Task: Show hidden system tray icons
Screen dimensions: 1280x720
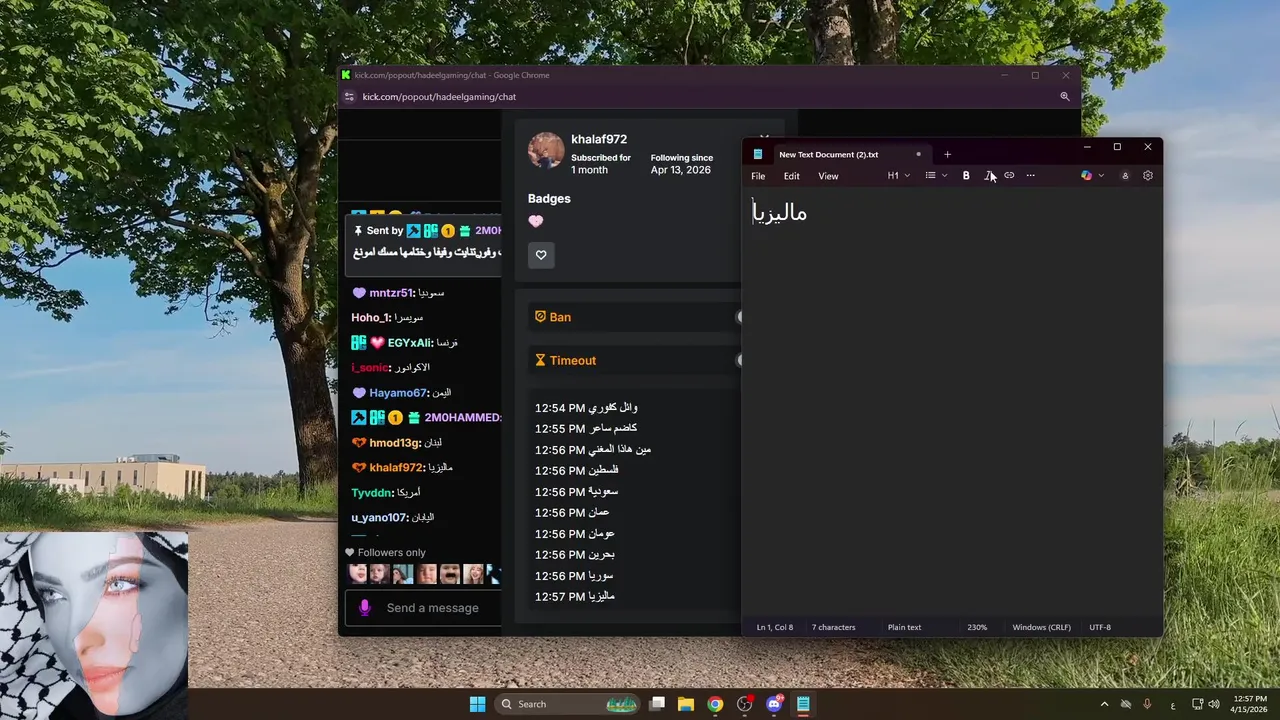Action: (x=1104, y=704)
